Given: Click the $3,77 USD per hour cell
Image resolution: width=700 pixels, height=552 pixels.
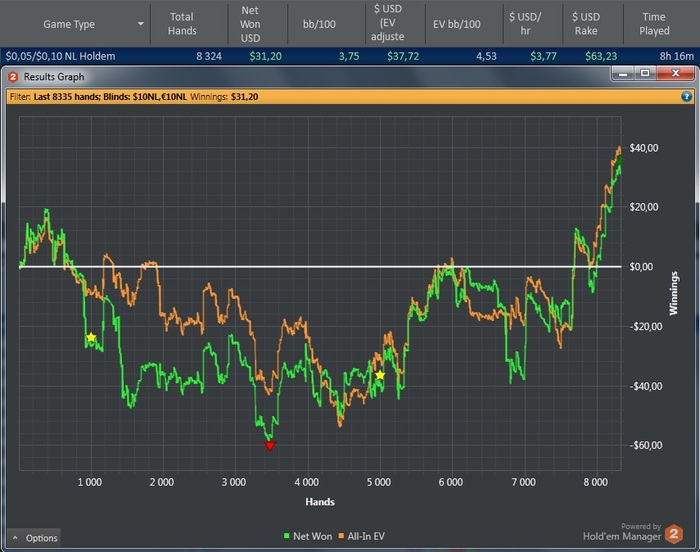Looking at the screenshot, I should [x=543, y=56].
